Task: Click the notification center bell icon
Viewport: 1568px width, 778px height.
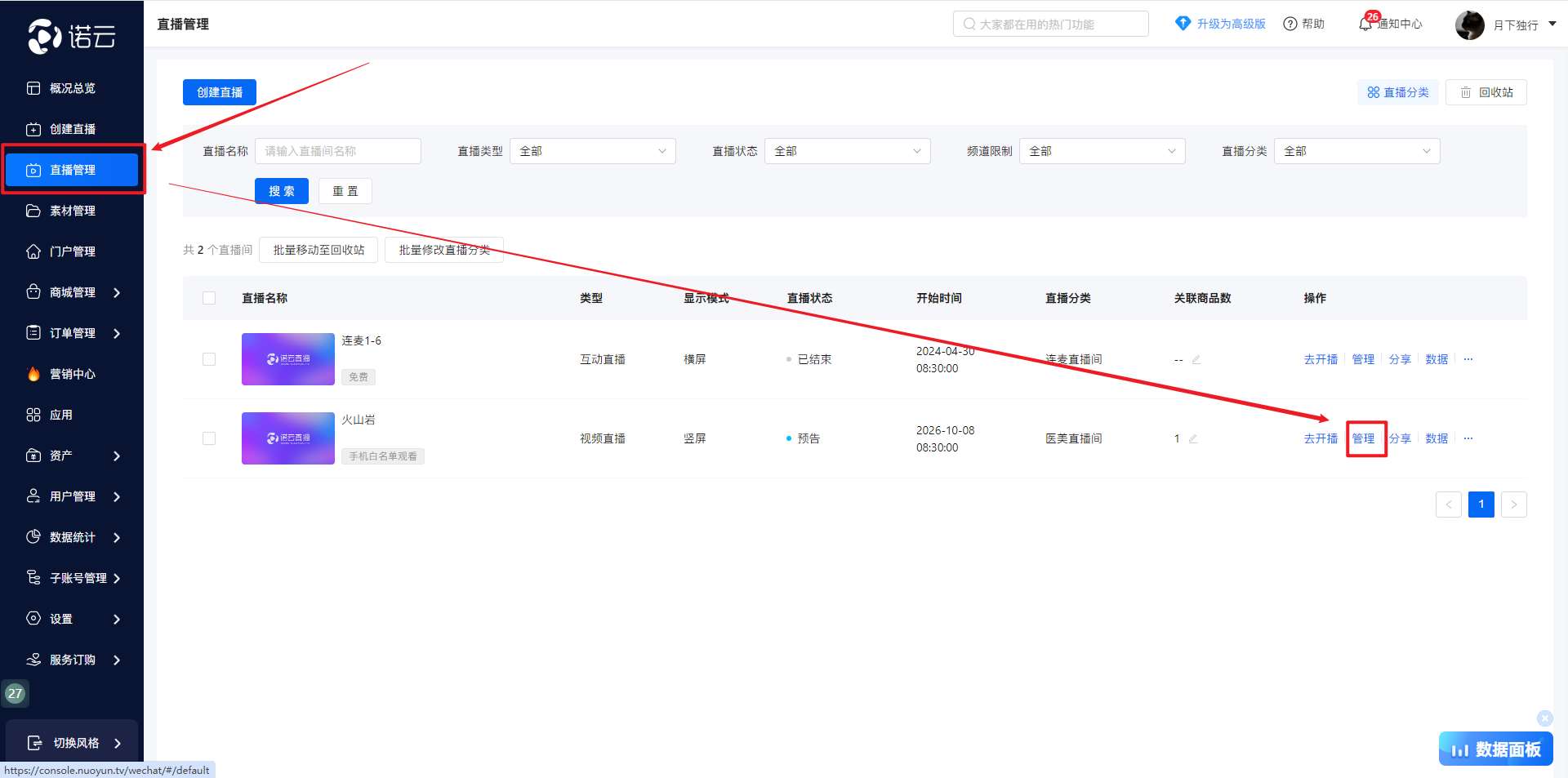Action: point(1365,24)
